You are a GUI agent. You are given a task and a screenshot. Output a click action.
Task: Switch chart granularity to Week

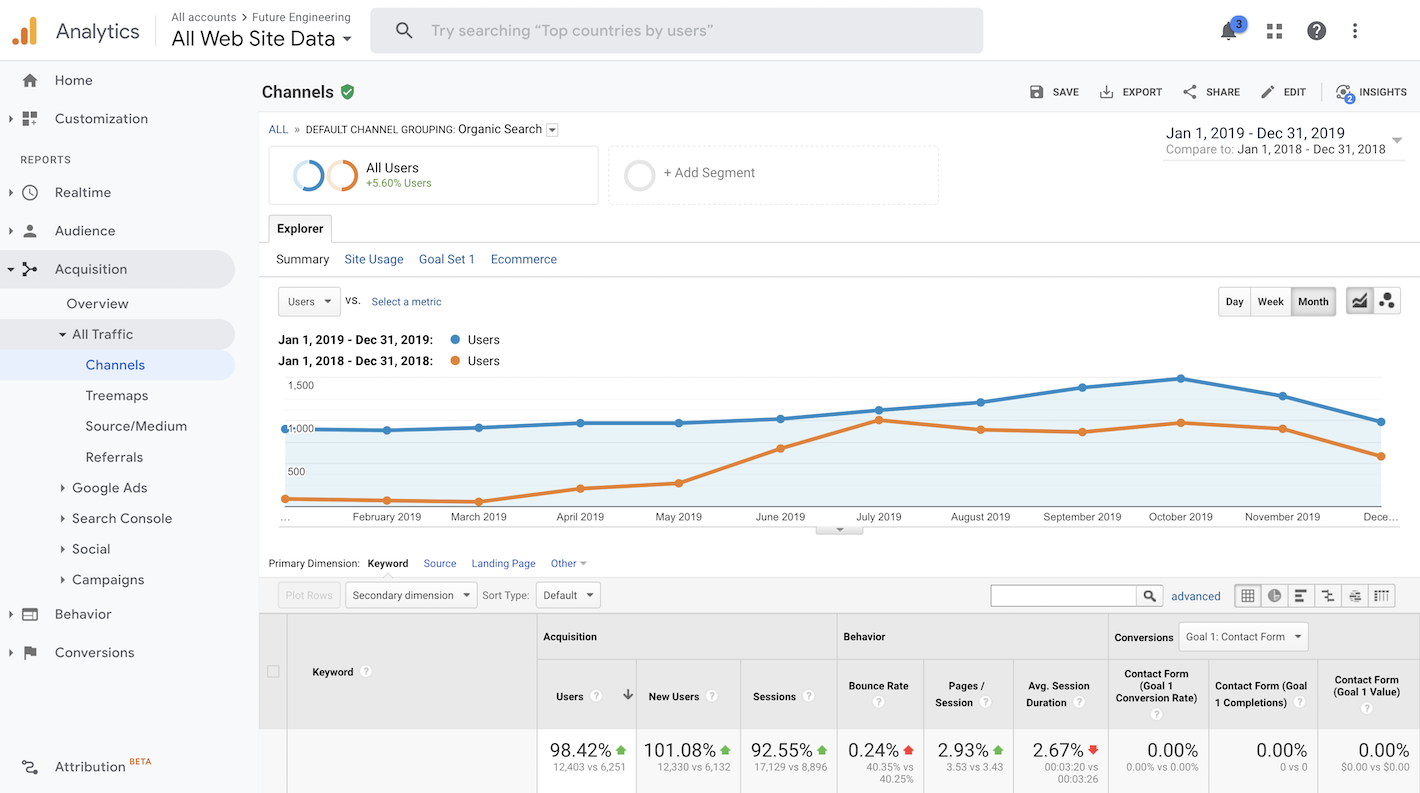pyautogui.click(x=1270, y=301)
